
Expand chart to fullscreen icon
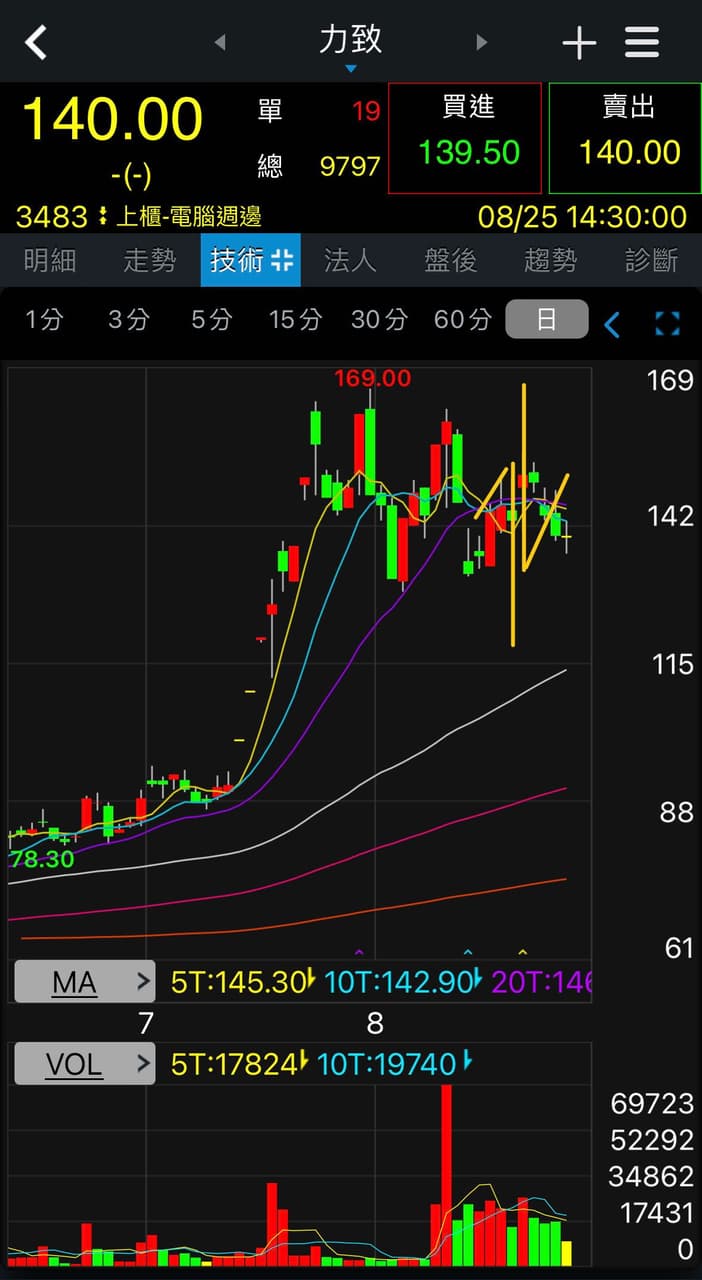coord(667,323)
